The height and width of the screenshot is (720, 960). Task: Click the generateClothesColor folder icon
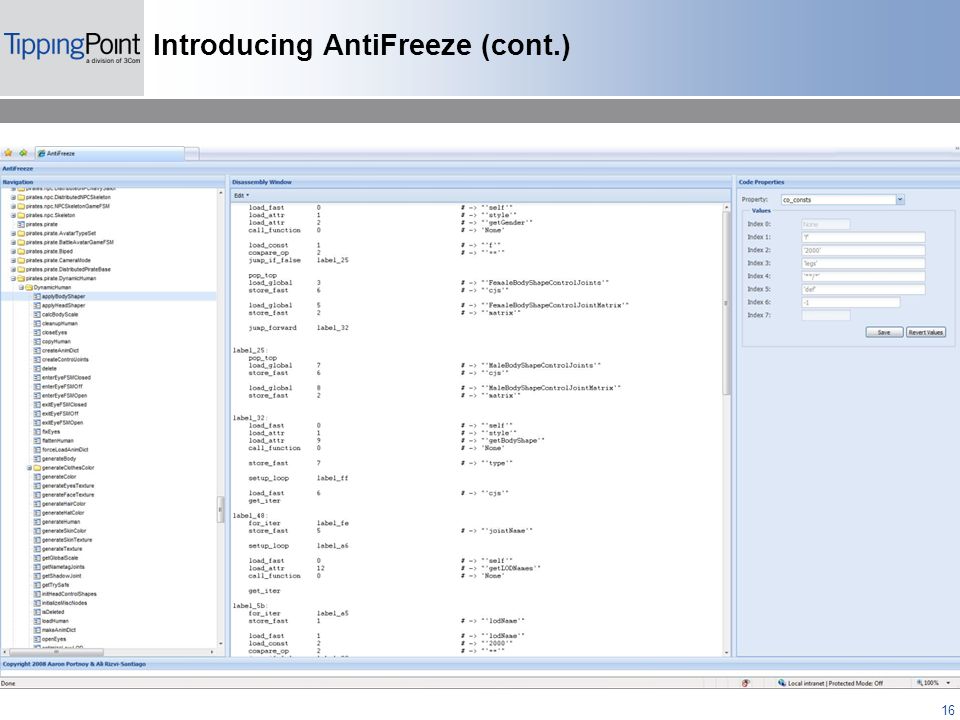[x=37, y=468]
